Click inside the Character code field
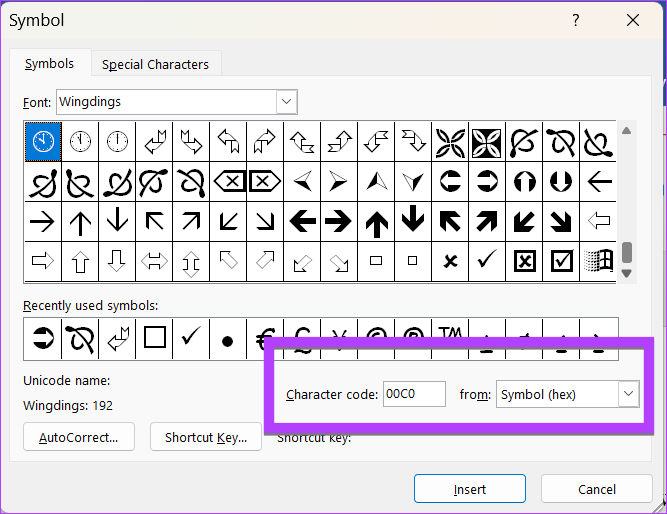Image resolution: width=667 pixels, height=514 pixels. [414, 395]
